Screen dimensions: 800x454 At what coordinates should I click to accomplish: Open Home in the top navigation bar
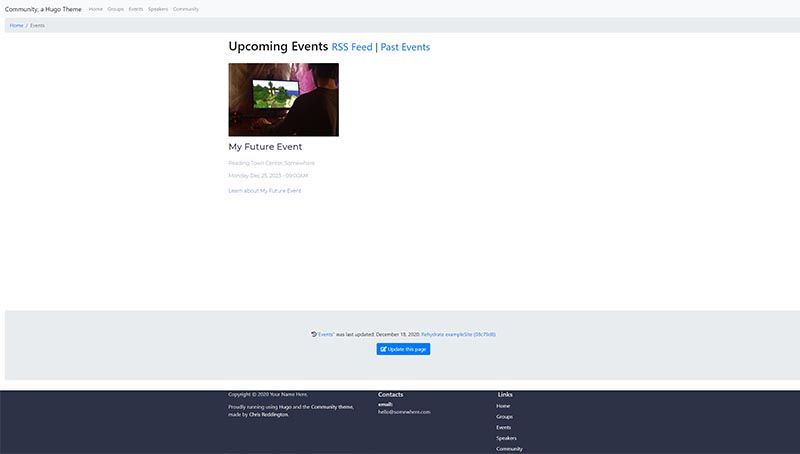95,9
